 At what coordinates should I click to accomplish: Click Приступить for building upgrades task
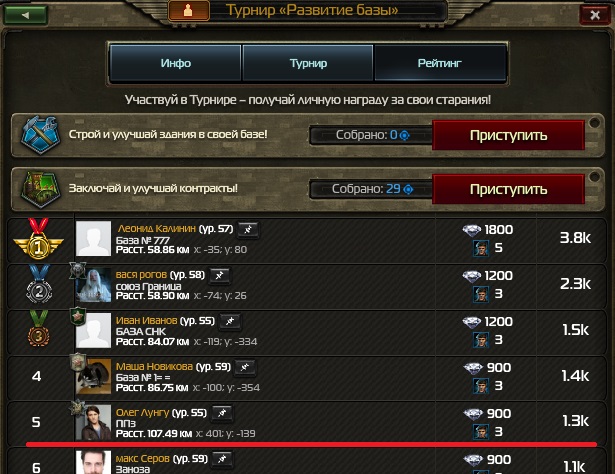pos(508,135)
